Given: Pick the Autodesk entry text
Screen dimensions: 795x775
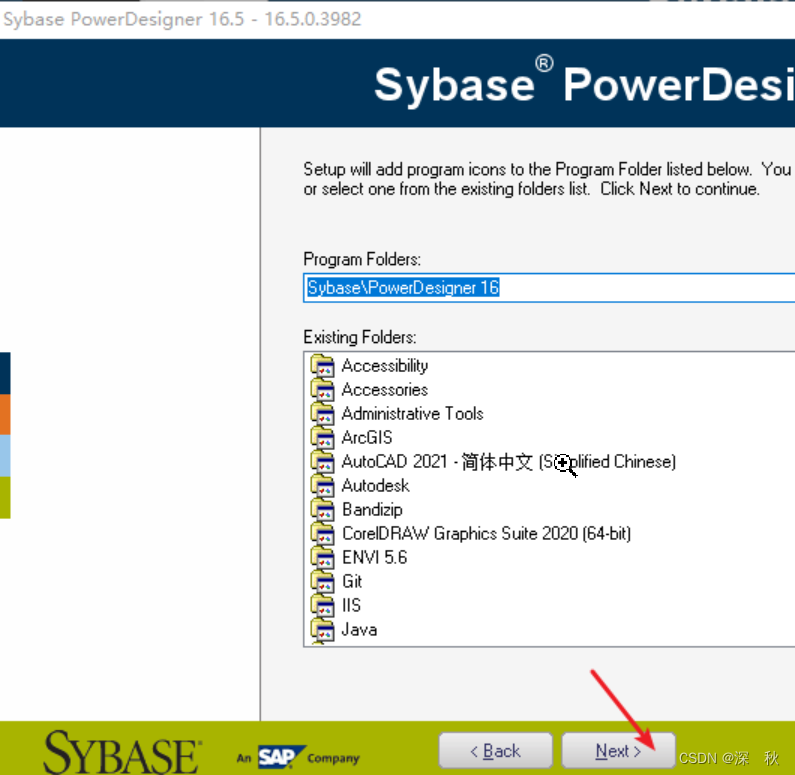Looking at the screenshot, I should click(x=376, y=486).
